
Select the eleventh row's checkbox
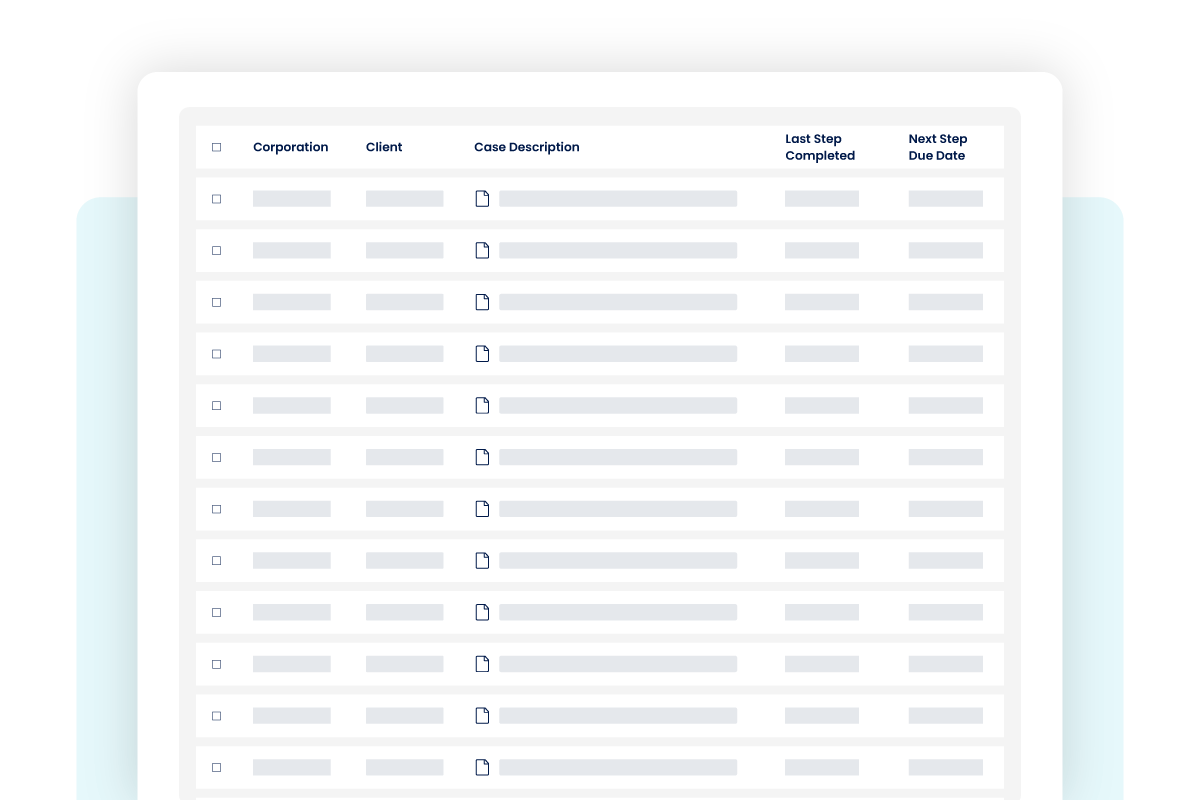(x=216, y=716)
